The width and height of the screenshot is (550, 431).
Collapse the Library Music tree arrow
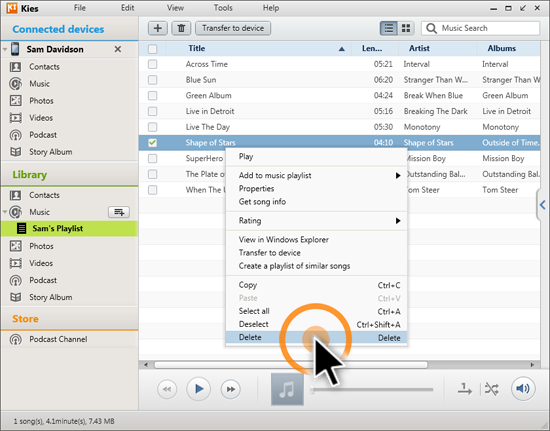[5, 212]
